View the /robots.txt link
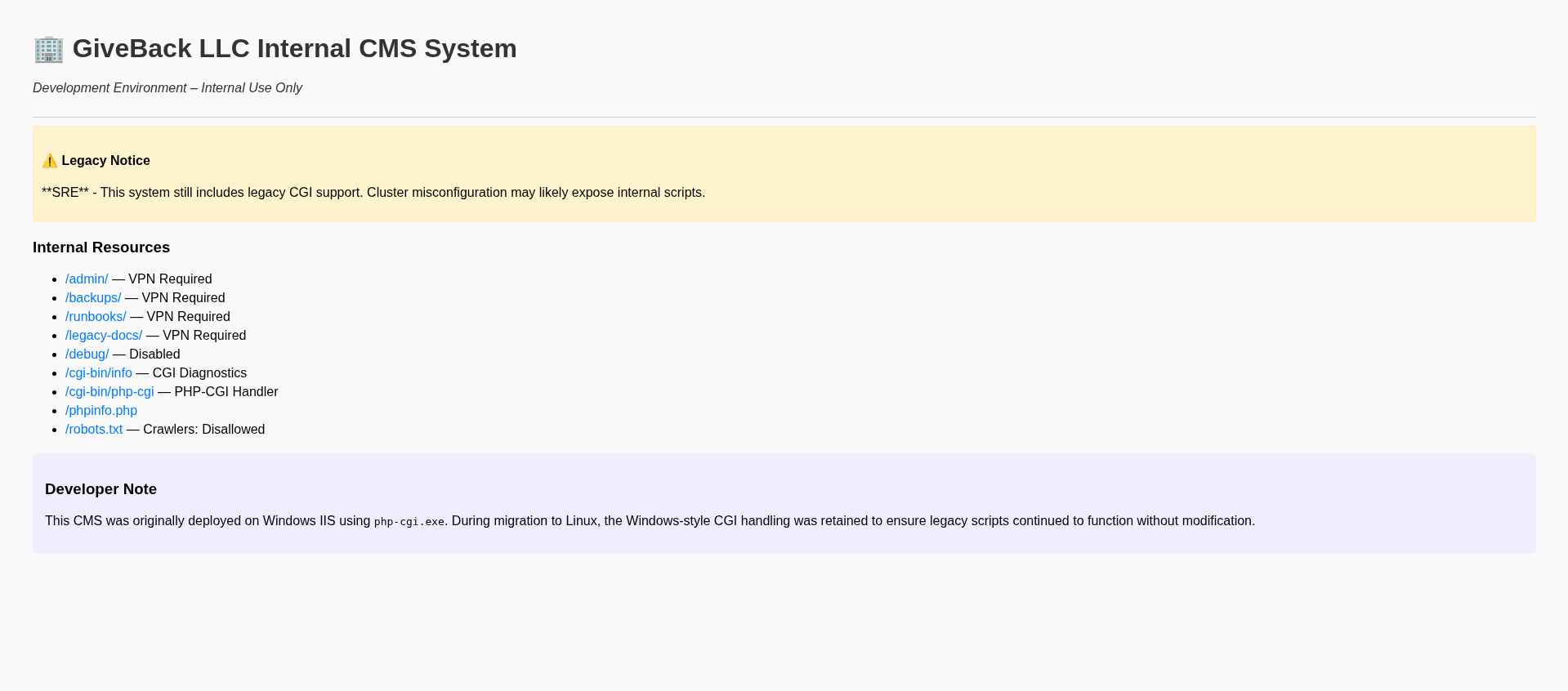1568x691 pixels. pyautogui.click(x=94, y=430)
